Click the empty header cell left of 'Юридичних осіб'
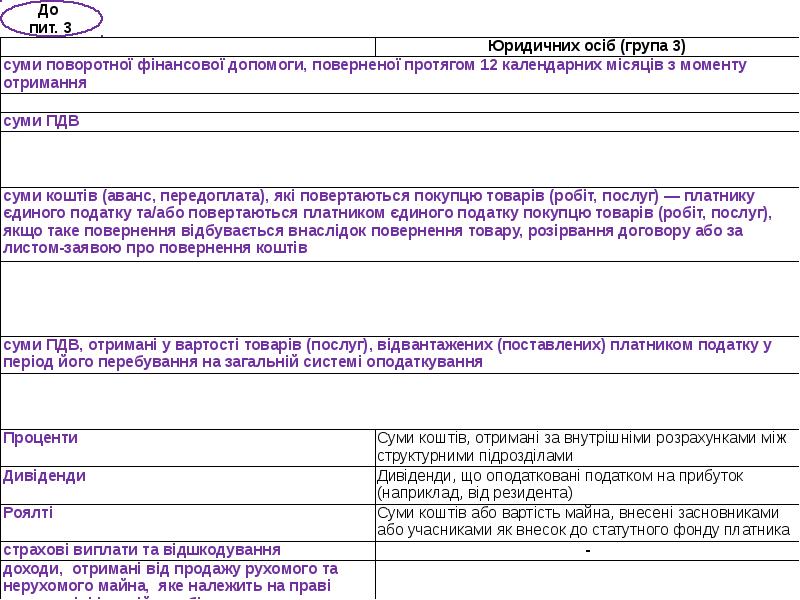This screenshot has height=600, width=800. (x=188, y=46)
